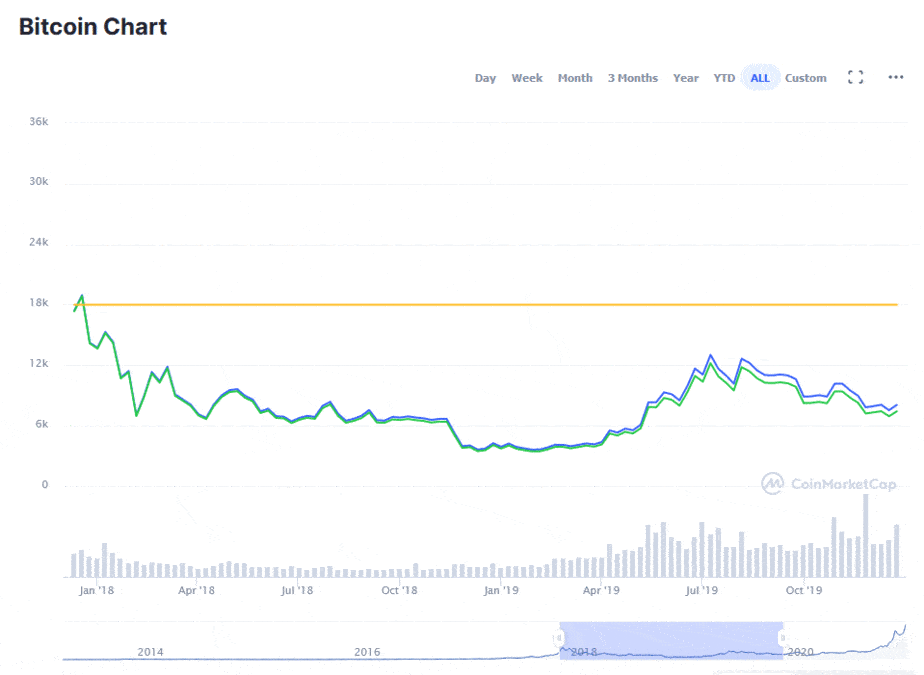Choose the 3 Months range
This screenshot has width=924, height=675.
click(633, 78)
